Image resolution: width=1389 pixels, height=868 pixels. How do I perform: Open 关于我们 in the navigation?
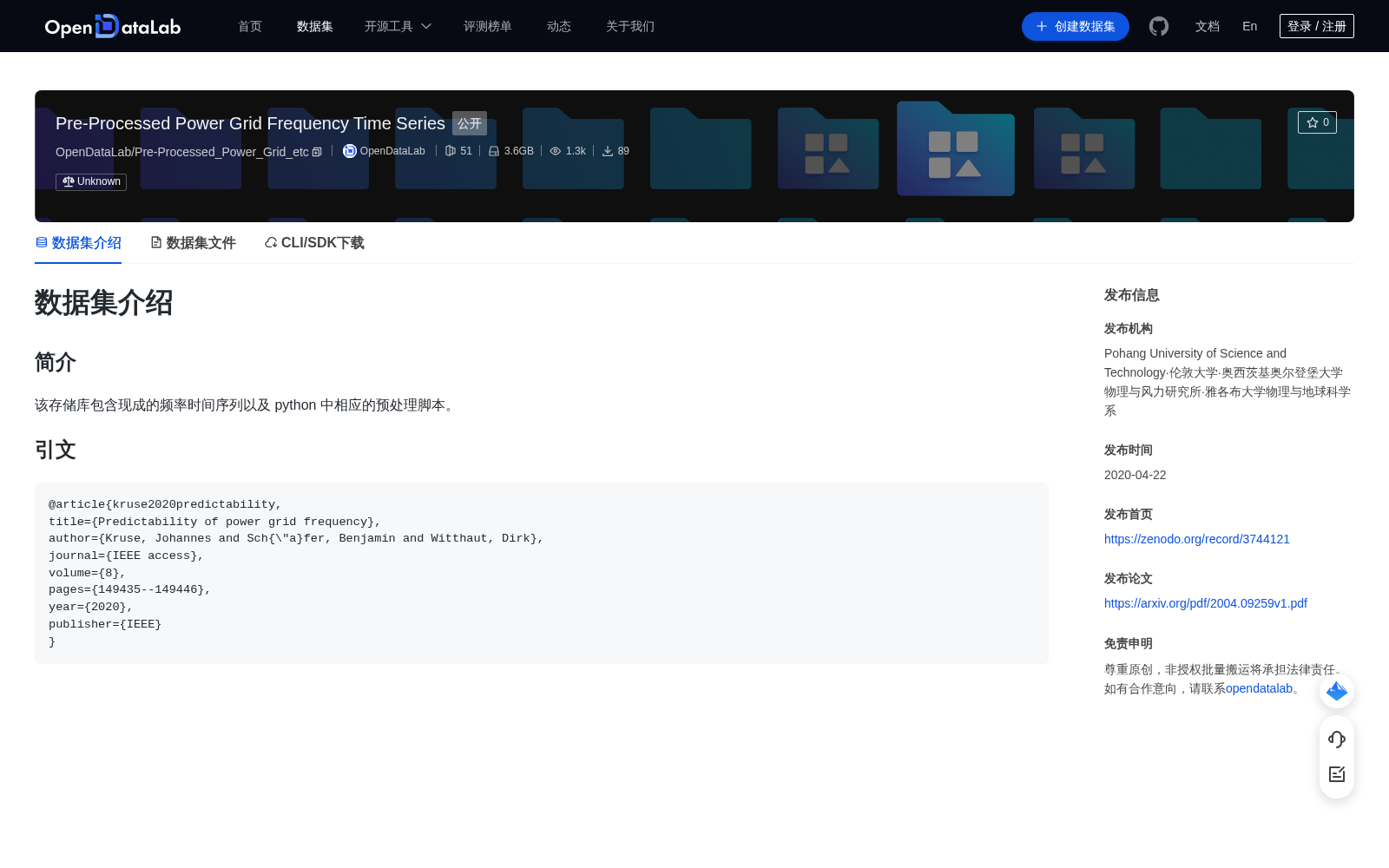click(x=630, y=26)
